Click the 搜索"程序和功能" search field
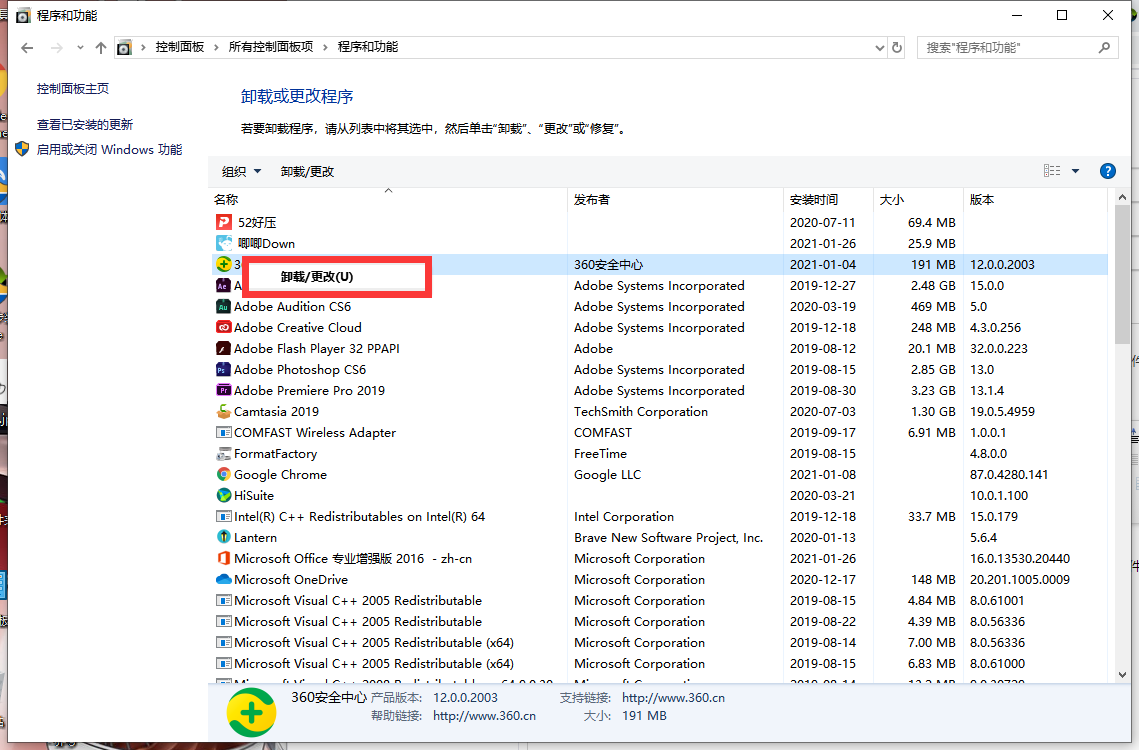 coord(1008,47)
